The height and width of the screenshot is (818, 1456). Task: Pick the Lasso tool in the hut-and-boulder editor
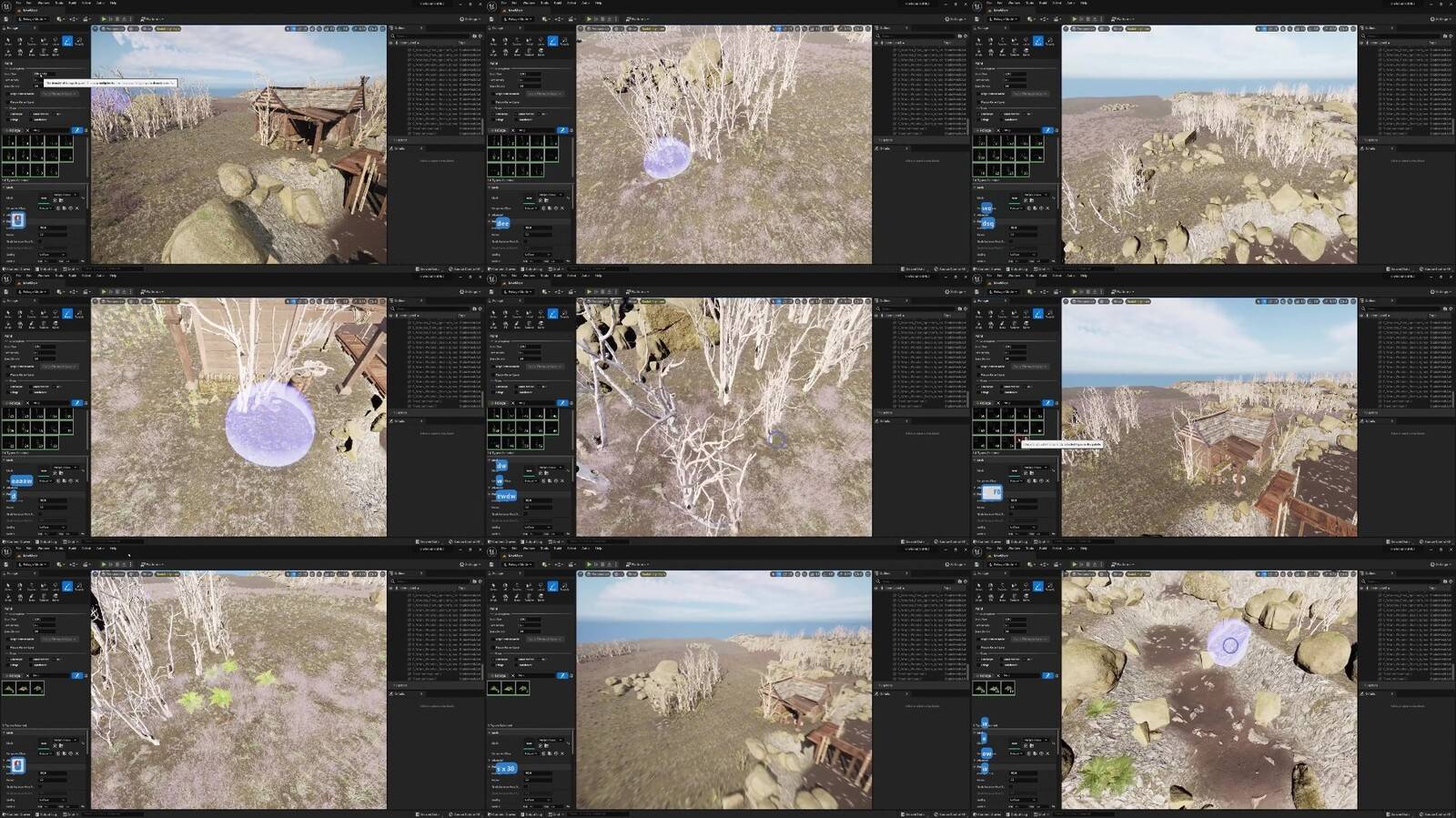click(x=56, y=41)
